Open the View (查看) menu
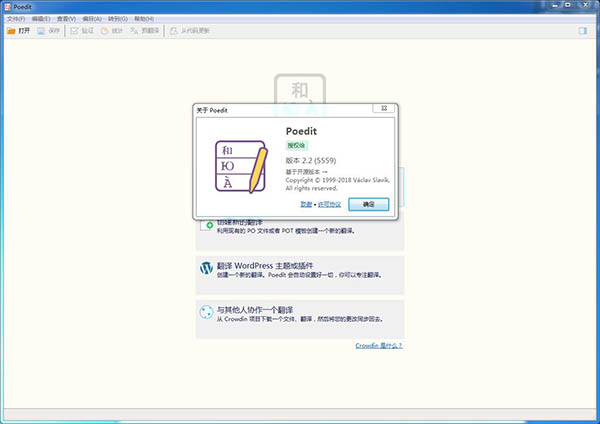The image size is (600, 424). (66, 18)
